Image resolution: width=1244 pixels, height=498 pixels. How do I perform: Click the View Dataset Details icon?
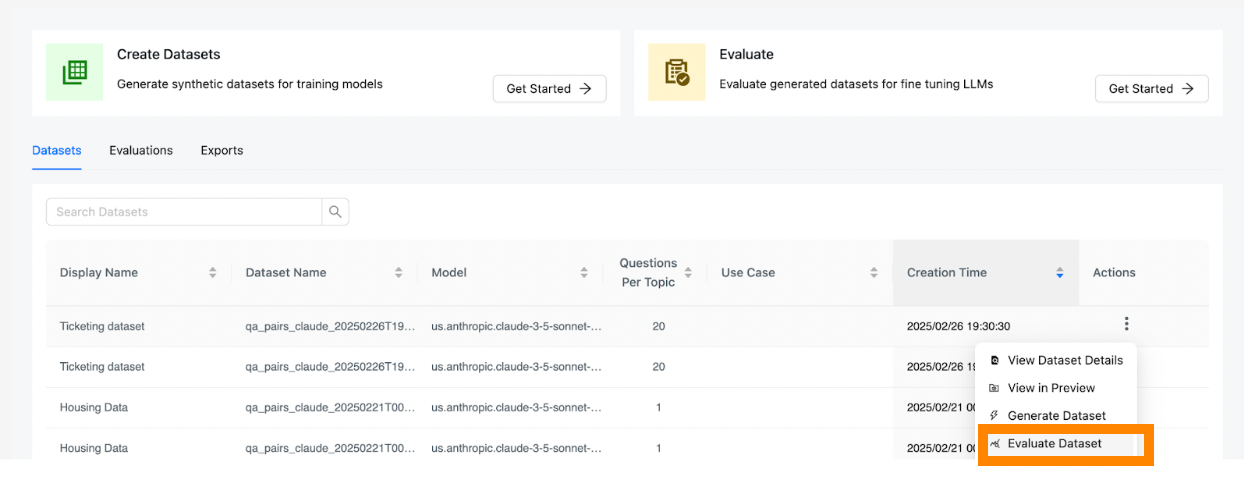click(994, 360)
